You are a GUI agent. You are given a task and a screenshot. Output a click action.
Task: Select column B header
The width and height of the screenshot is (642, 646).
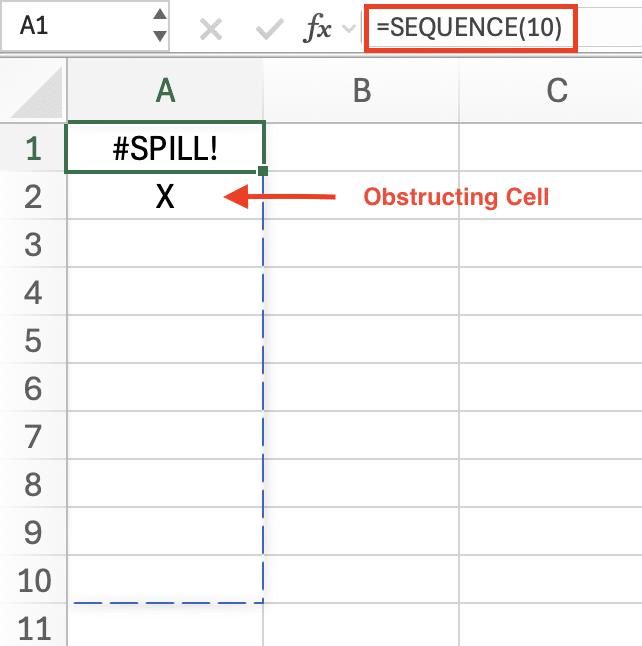pyautogui.click(x=361, y=91)
